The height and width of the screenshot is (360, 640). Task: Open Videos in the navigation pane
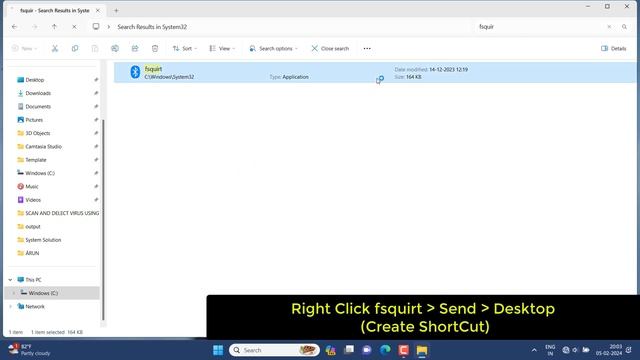tap(33, 200)
